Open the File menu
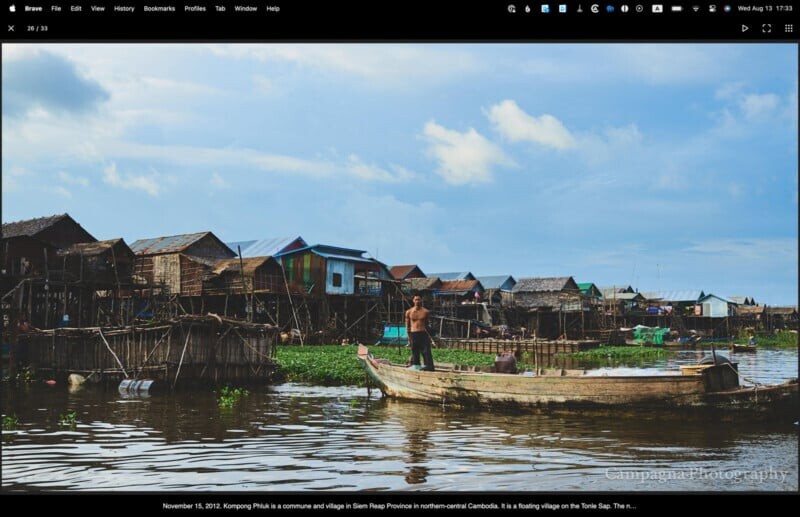The image size is (800, 517). [x=56, y=8]
